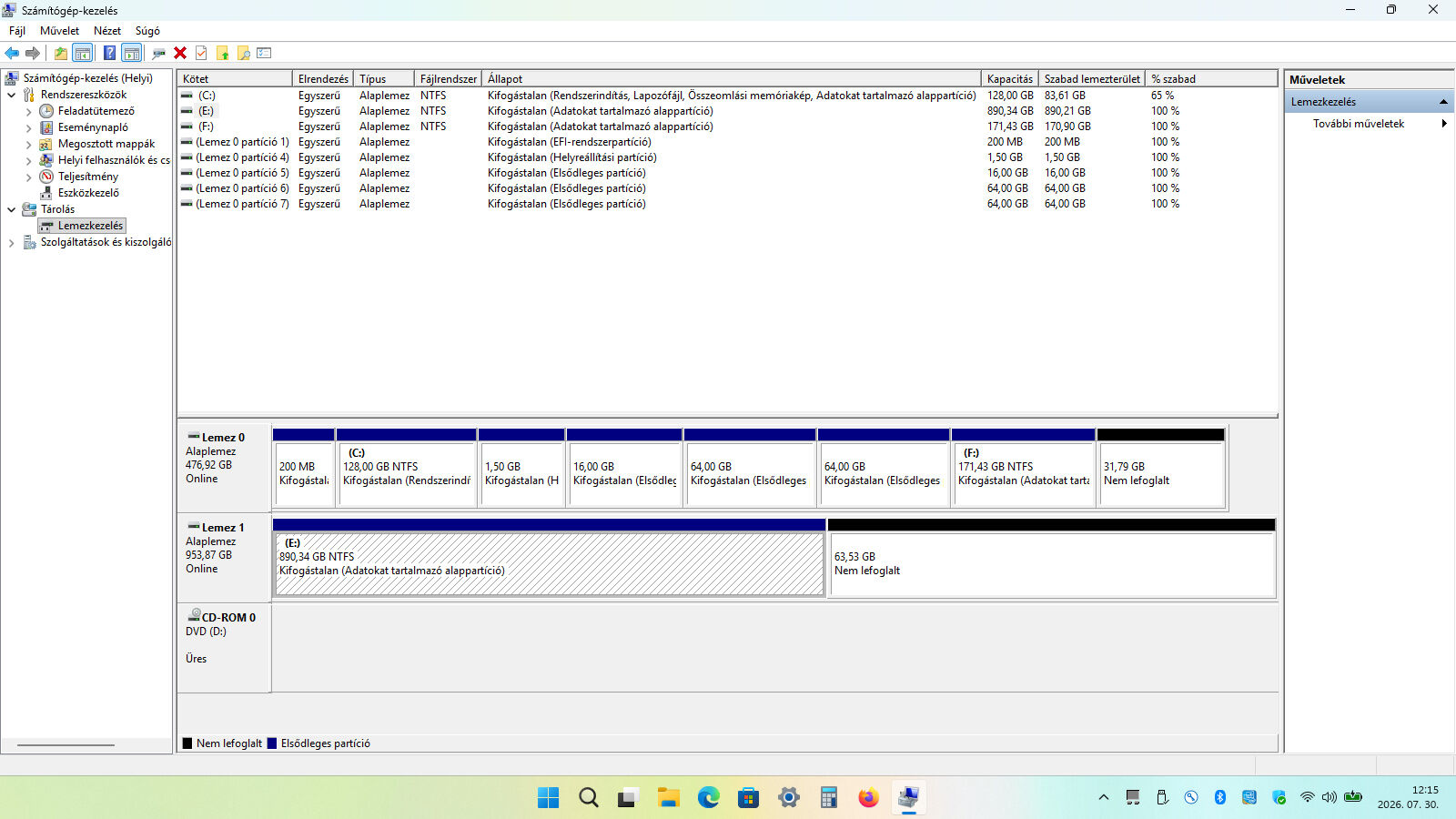1456x819 pixels.
Task: Sort by Állapot column header
Action: (x=732, y=79)
